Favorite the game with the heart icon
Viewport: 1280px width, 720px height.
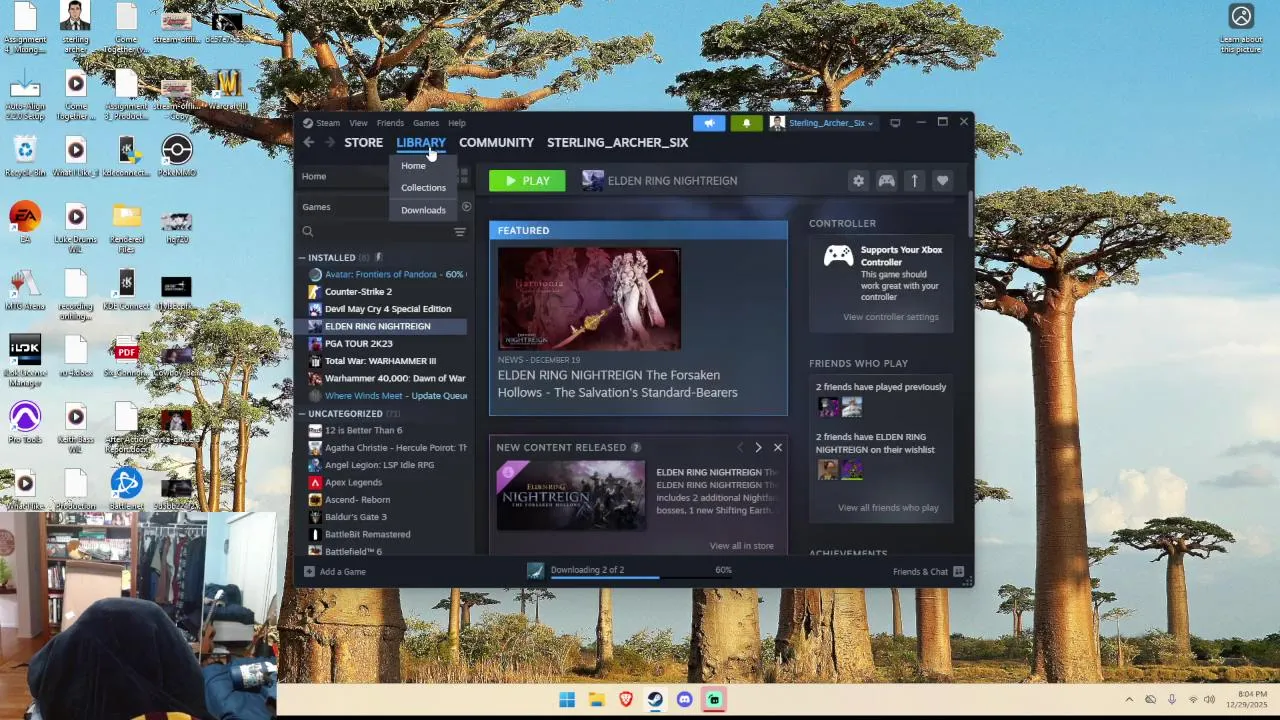[x=942, y=181]
